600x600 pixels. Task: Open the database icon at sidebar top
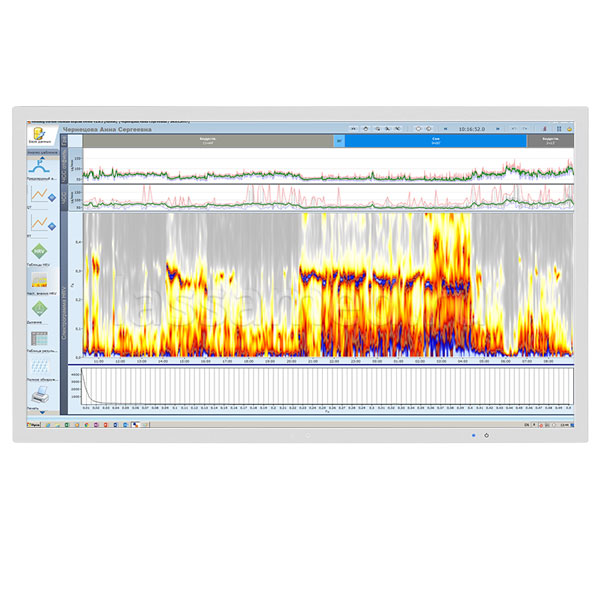click(x=39, y=134)
